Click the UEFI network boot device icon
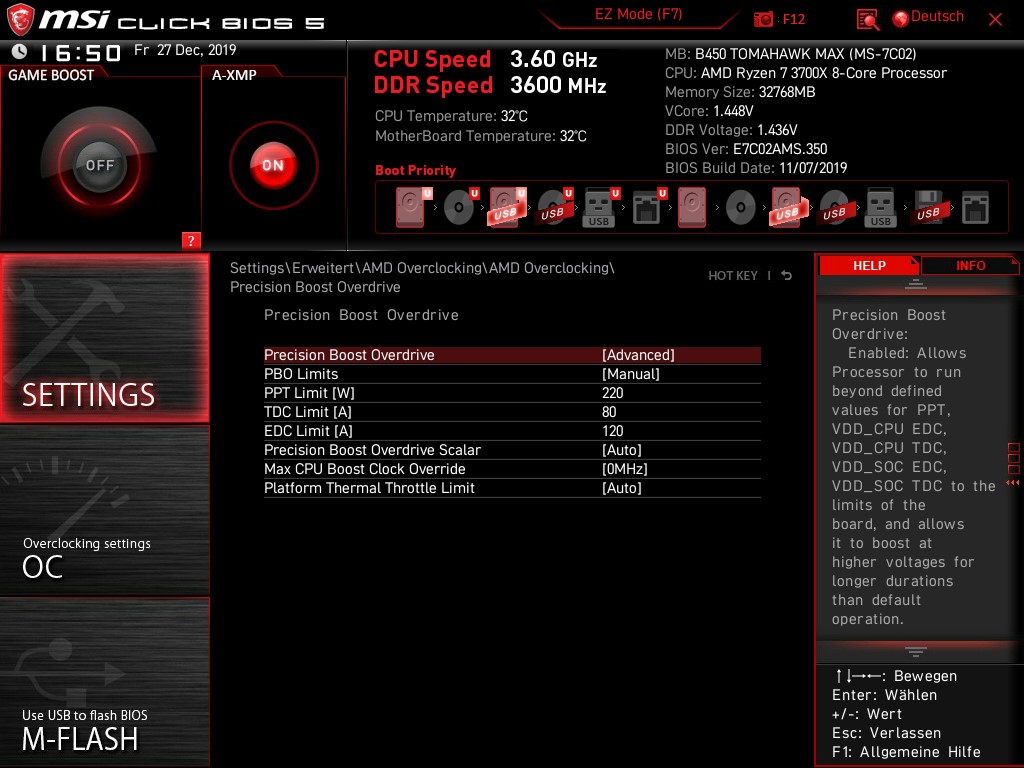1024x768 pixels. pos(648,207)
